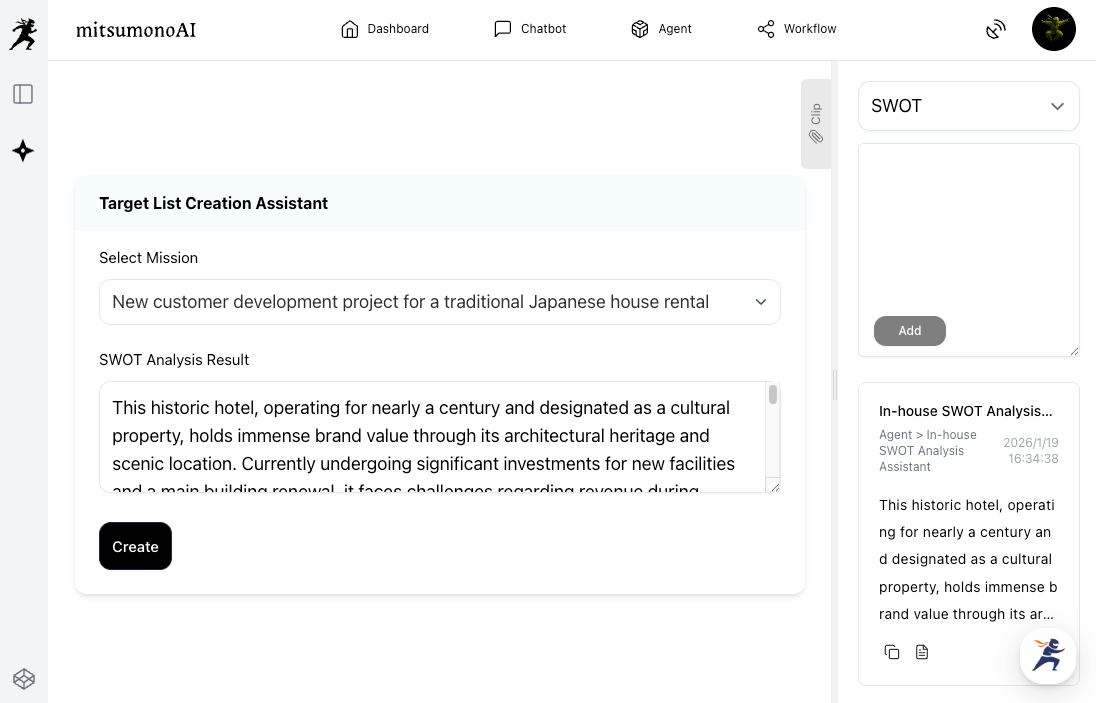Open the floating ninja assistant button
Screen dimensions: 1096x703
point(1047,656)
